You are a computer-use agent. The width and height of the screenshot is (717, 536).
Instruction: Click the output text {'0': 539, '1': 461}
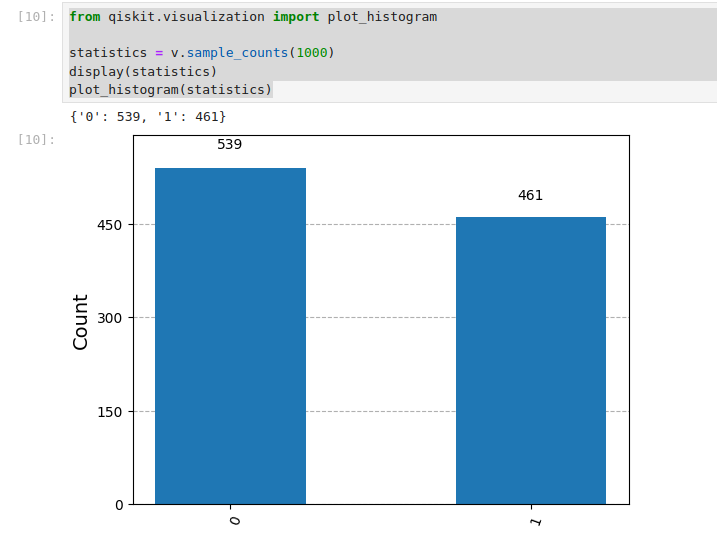click(148, 117)
